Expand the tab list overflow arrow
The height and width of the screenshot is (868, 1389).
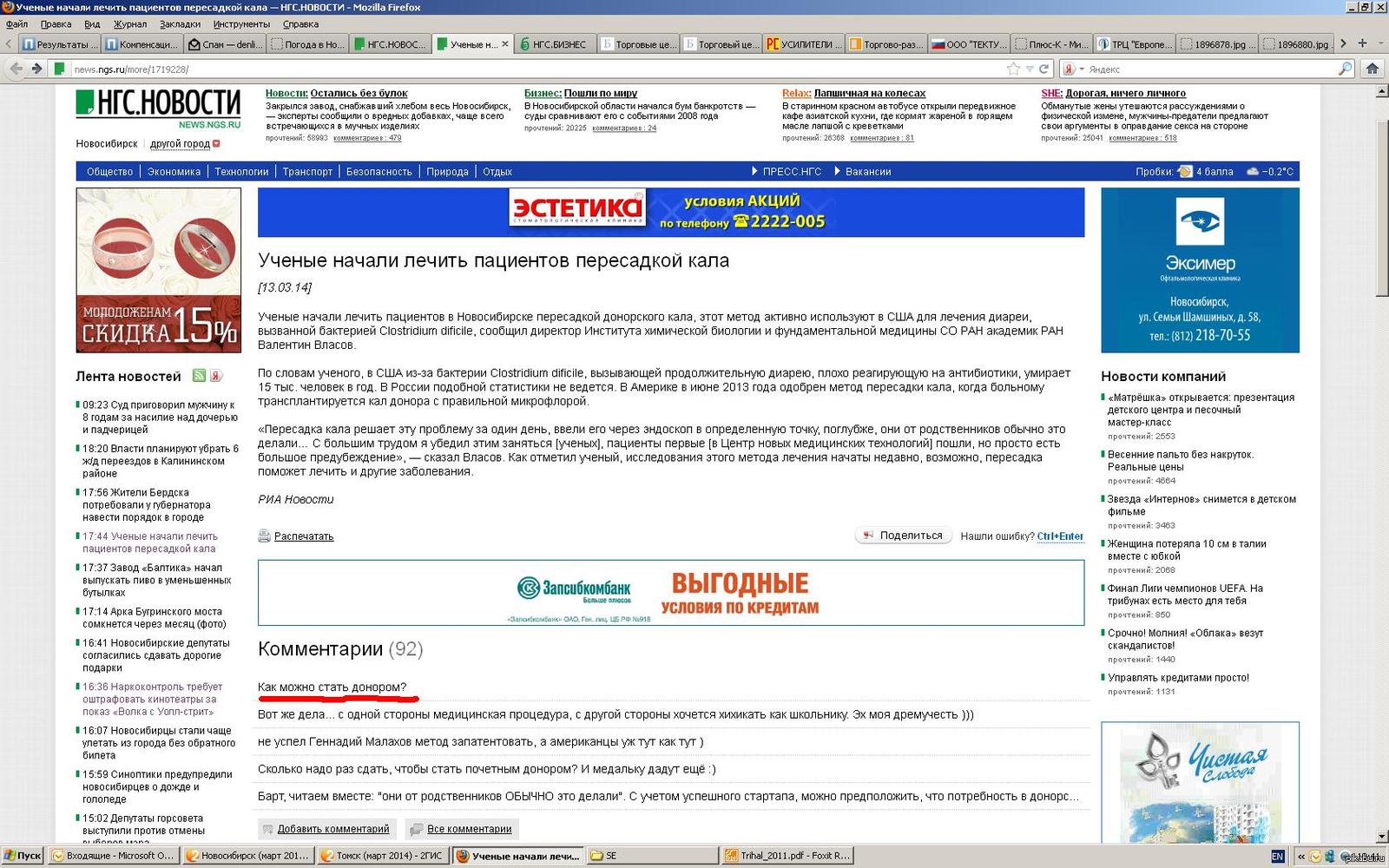point(1343,43)
